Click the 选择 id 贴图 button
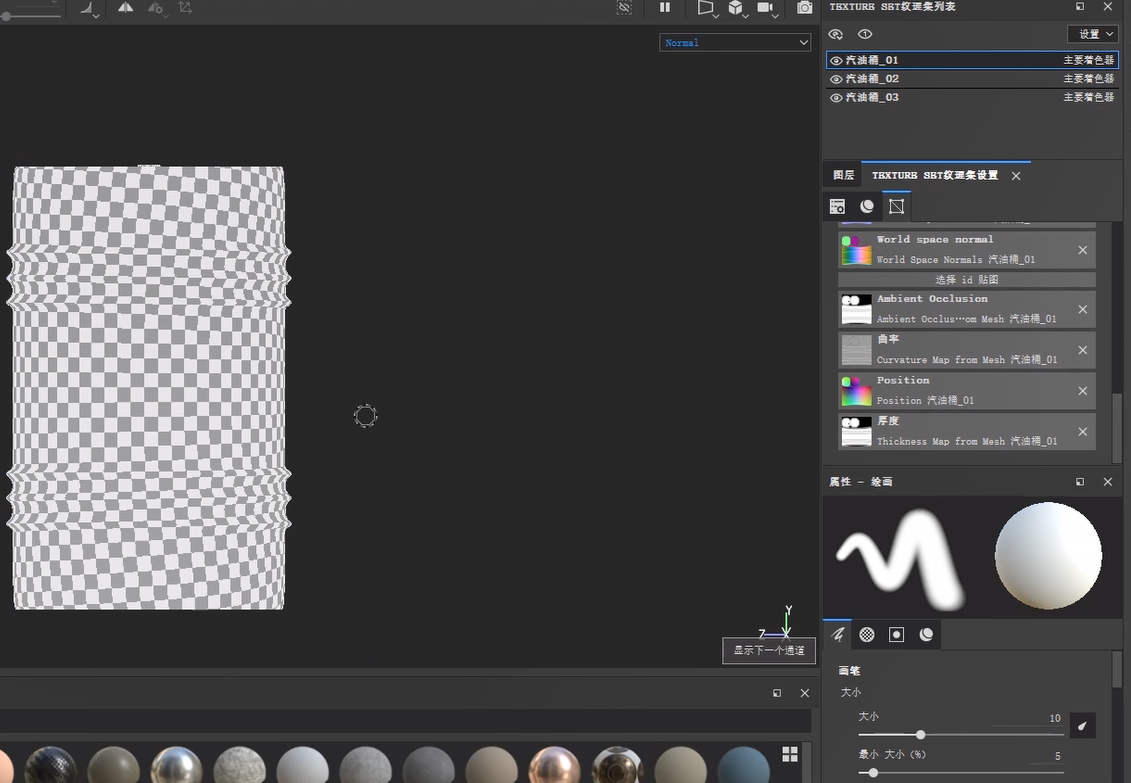 966,280
